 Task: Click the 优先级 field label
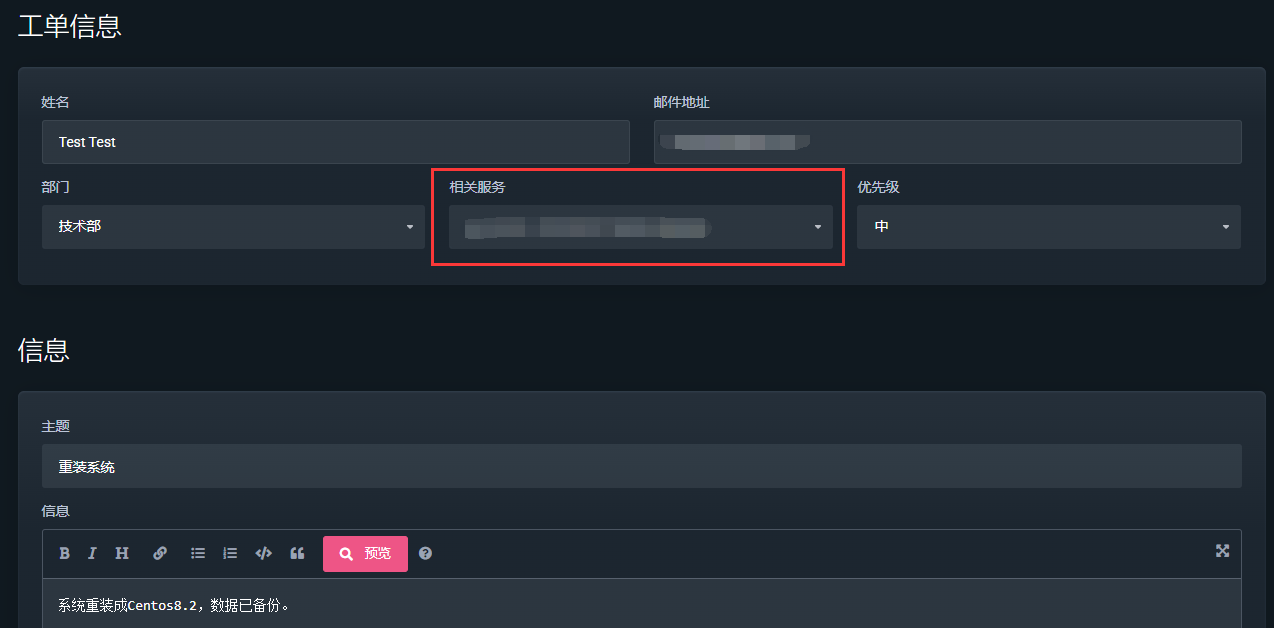878,187
